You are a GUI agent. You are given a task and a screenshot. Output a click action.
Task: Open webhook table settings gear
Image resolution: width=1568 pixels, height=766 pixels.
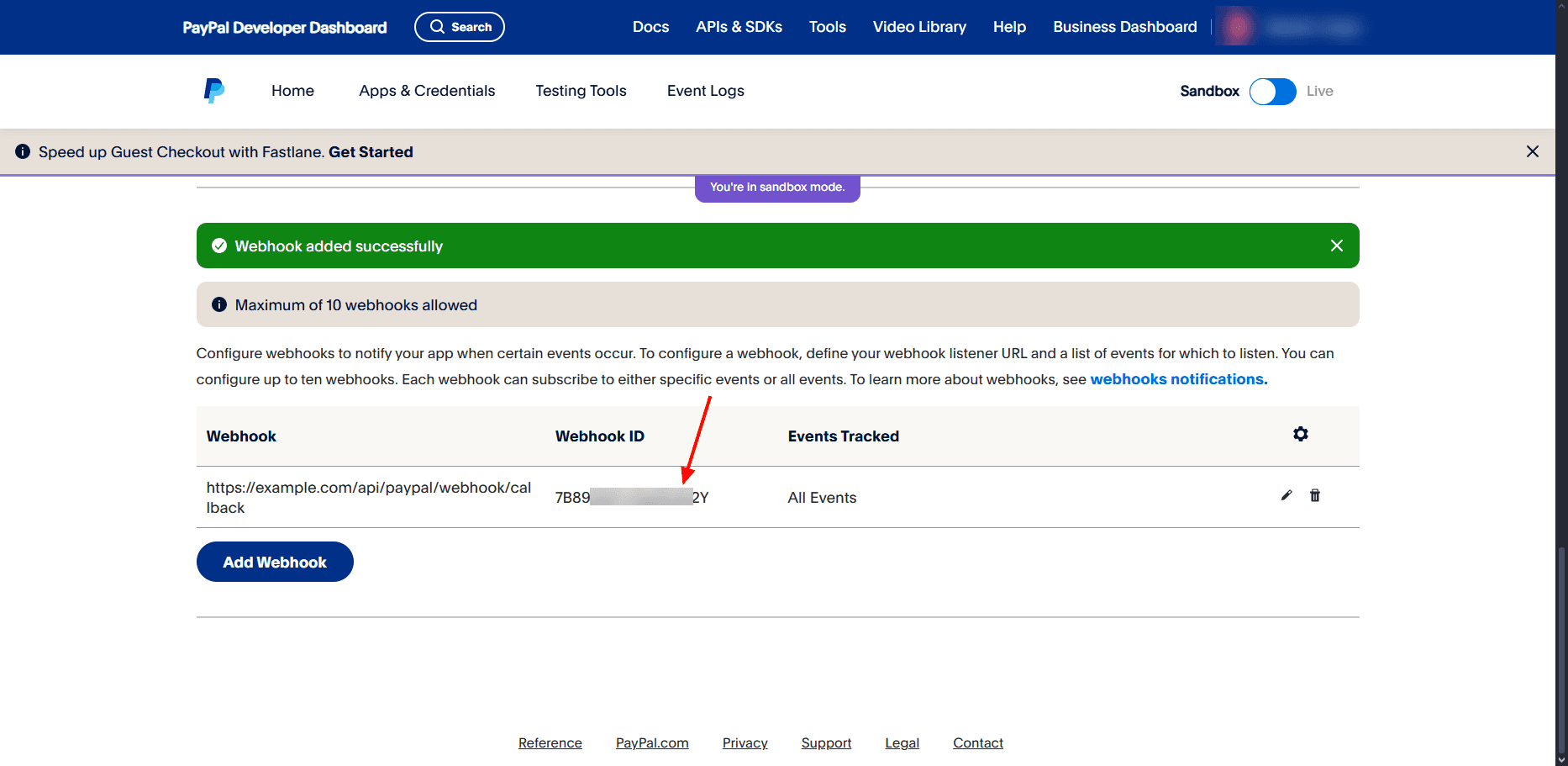[1301, 434]
